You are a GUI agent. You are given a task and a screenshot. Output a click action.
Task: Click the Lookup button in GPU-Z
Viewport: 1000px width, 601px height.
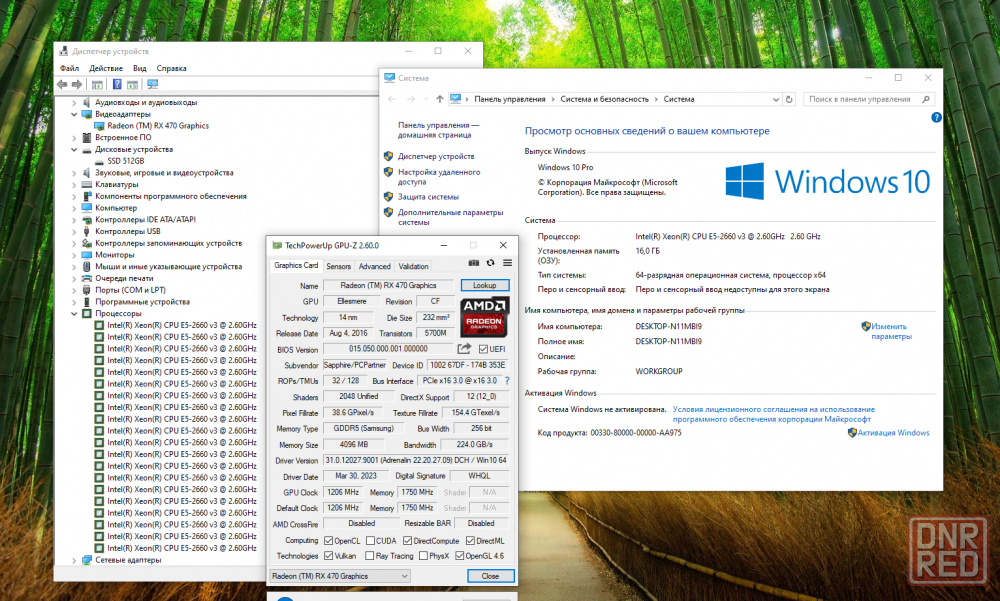click(x=484, y=285)
